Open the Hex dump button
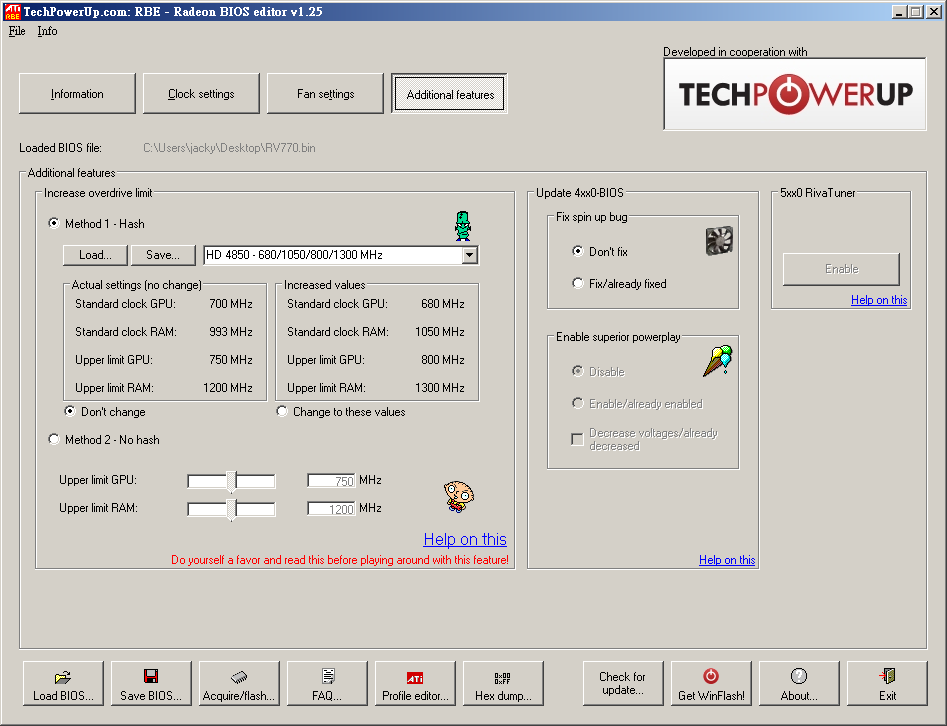This screenshot has height=726, width=947. (x=503, y=683)
